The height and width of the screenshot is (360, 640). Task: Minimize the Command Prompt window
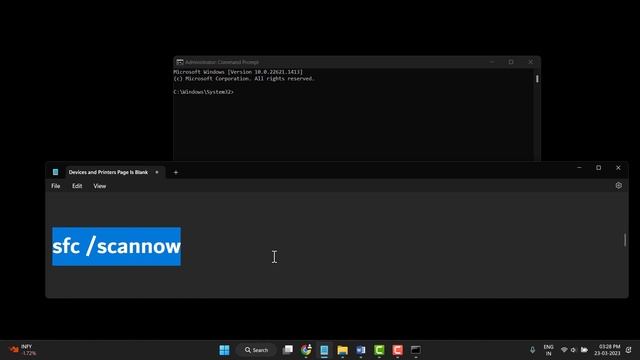[x=492, y=62]
